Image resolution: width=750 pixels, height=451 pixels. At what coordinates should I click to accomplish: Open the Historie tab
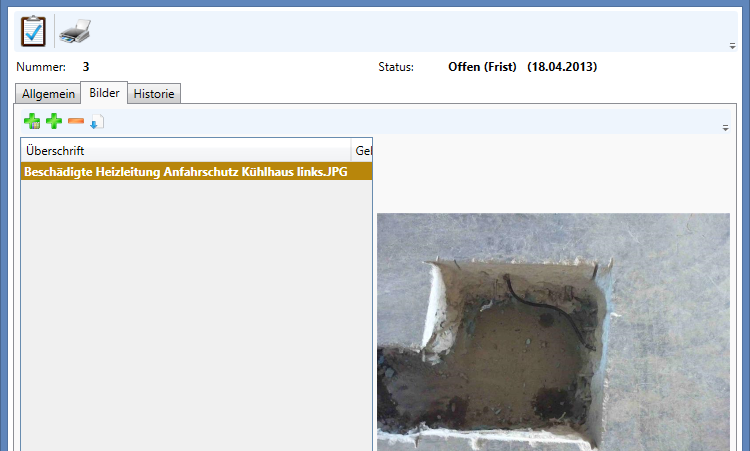(154, 94)
